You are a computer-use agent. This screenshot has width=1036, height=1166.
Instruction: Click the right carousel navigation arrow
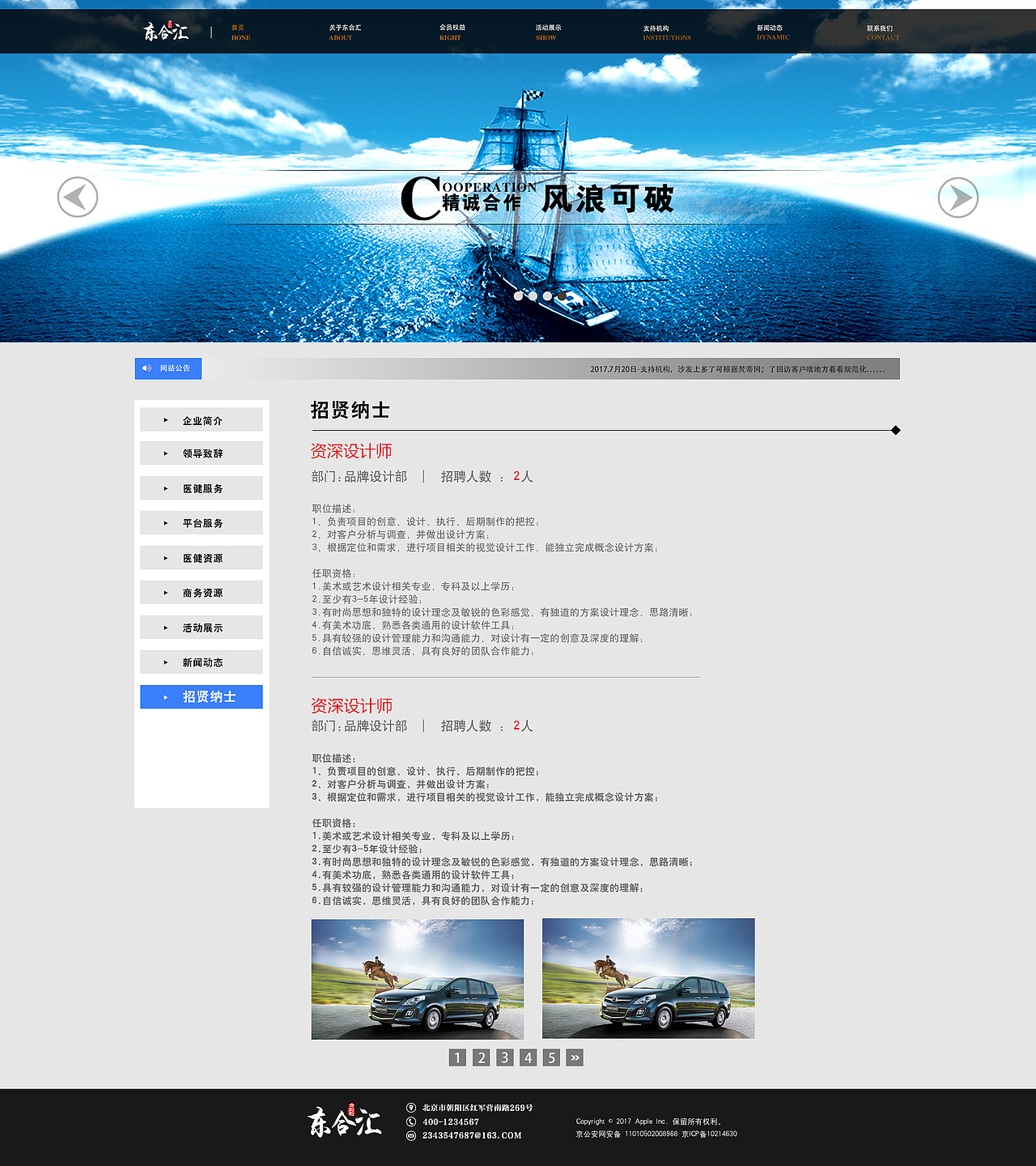tap(958, 198)
